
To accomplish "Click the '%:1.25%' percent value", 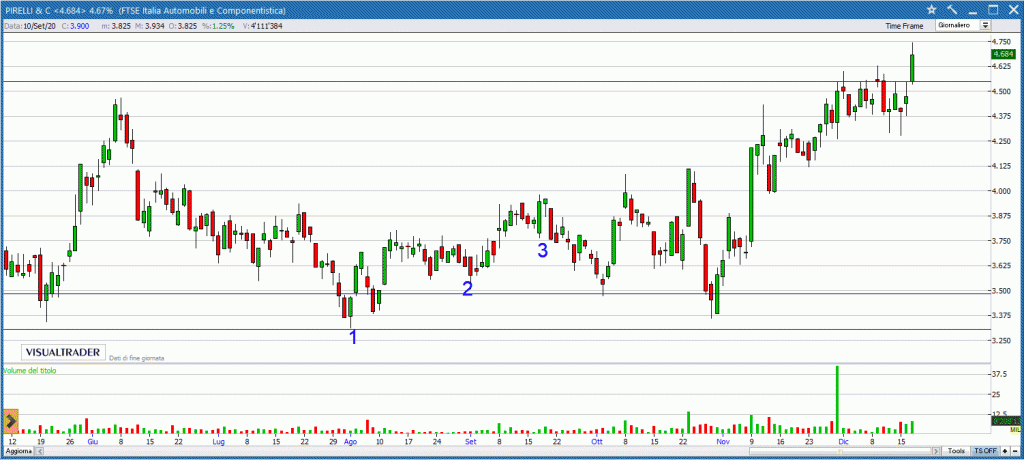I will click(x=216, y=25).
